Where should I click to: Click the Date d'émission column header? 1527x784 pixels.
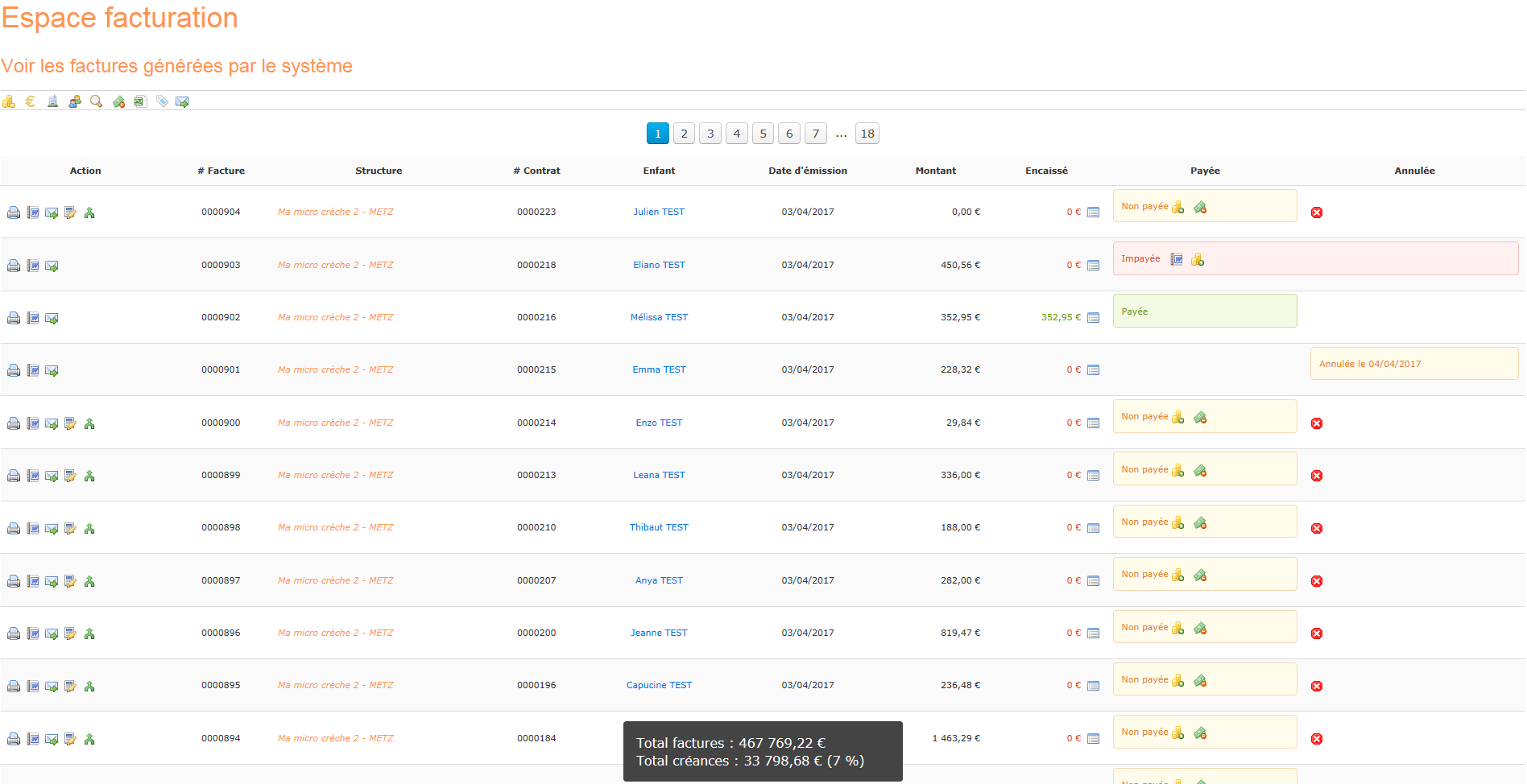point(807,171)
